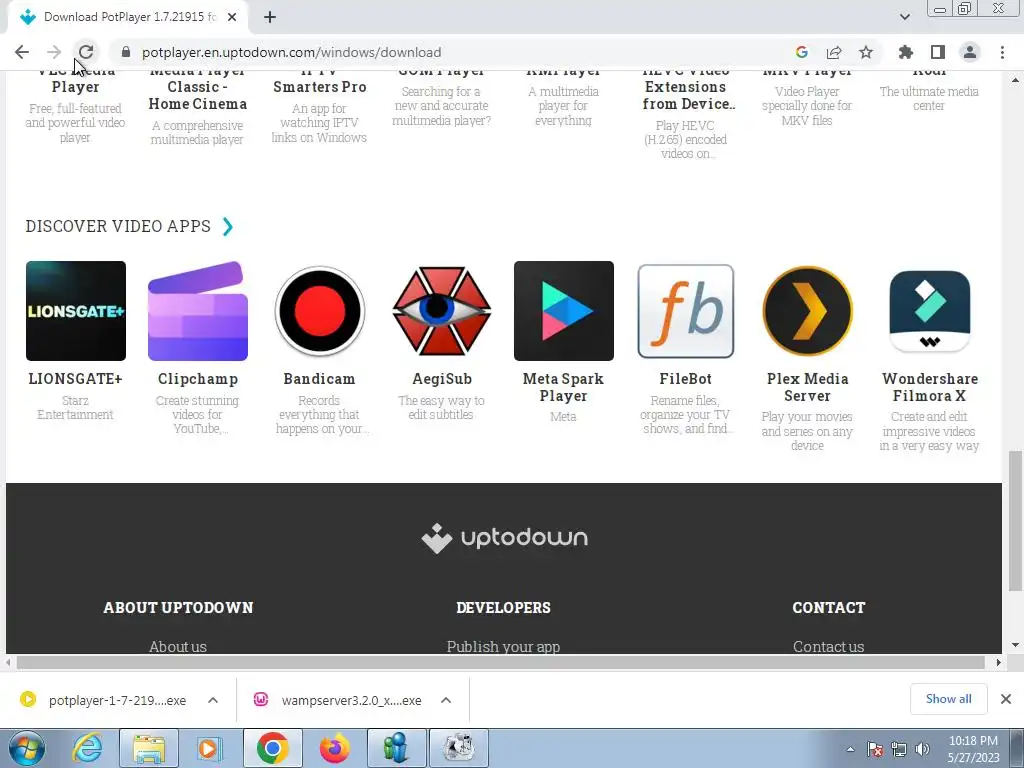Click the Google icon in address bar
Screen dimensions: 1024x768
tap(802, 52)
